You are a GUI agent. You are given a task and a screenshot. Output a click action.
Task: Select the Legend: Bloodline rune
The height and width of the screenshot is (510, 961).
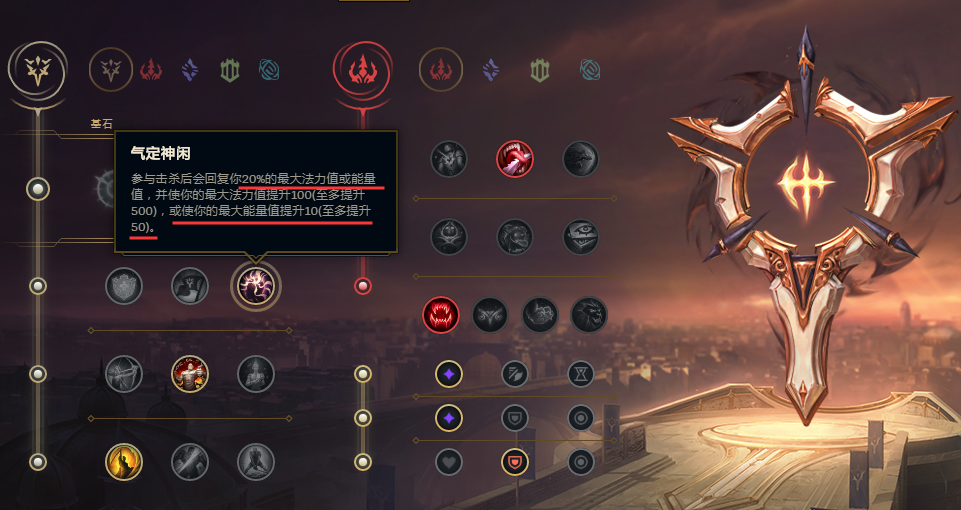[x=256, y=374]
